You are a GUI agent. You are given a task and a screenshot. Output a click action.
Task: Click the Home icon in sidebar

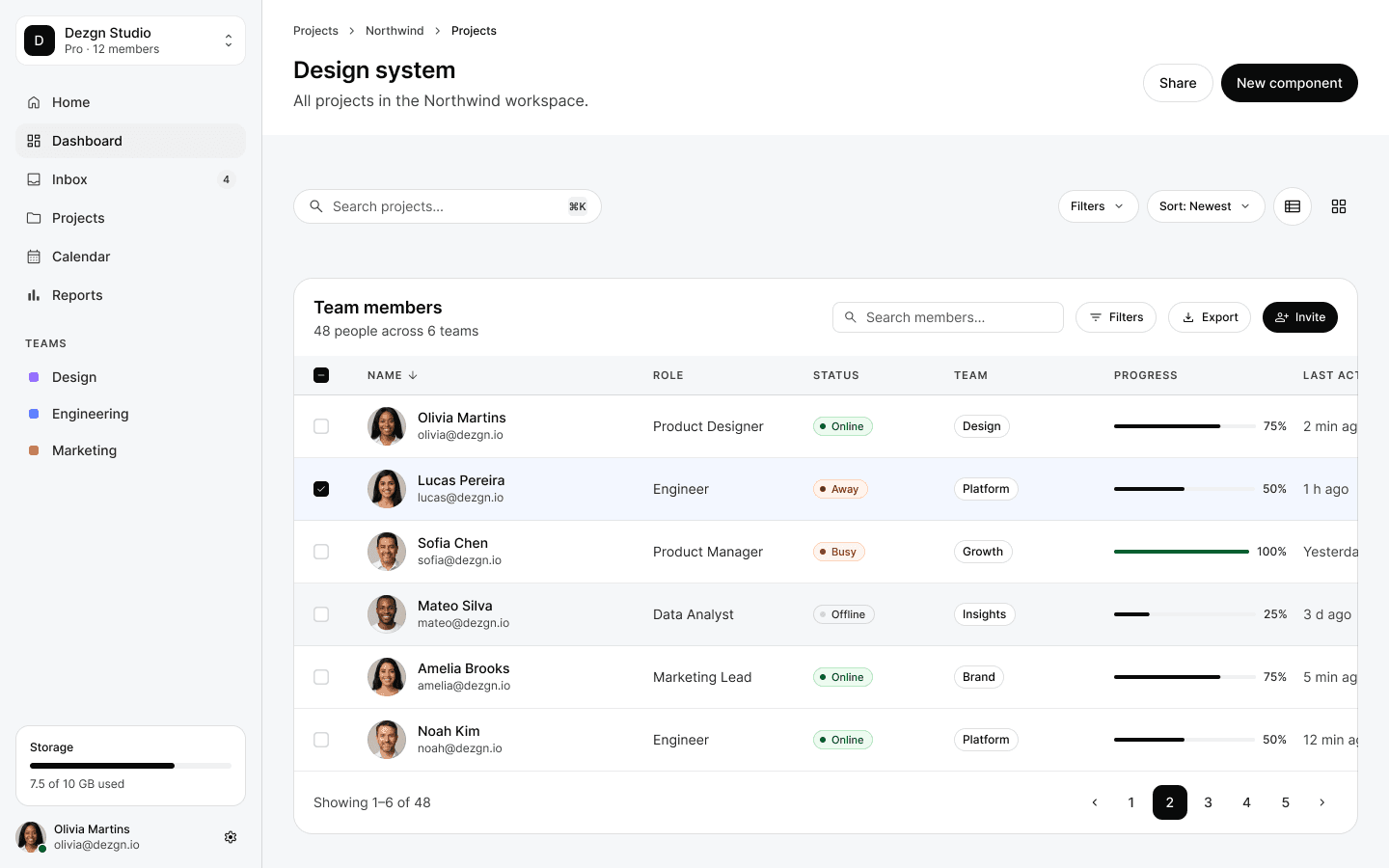click(x=34, y=102)
